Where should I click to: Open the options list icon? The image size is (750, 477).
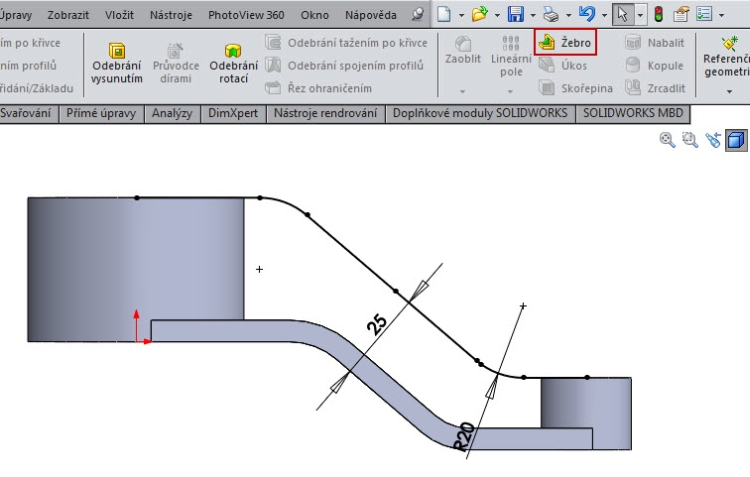click(x=704, y=14)
